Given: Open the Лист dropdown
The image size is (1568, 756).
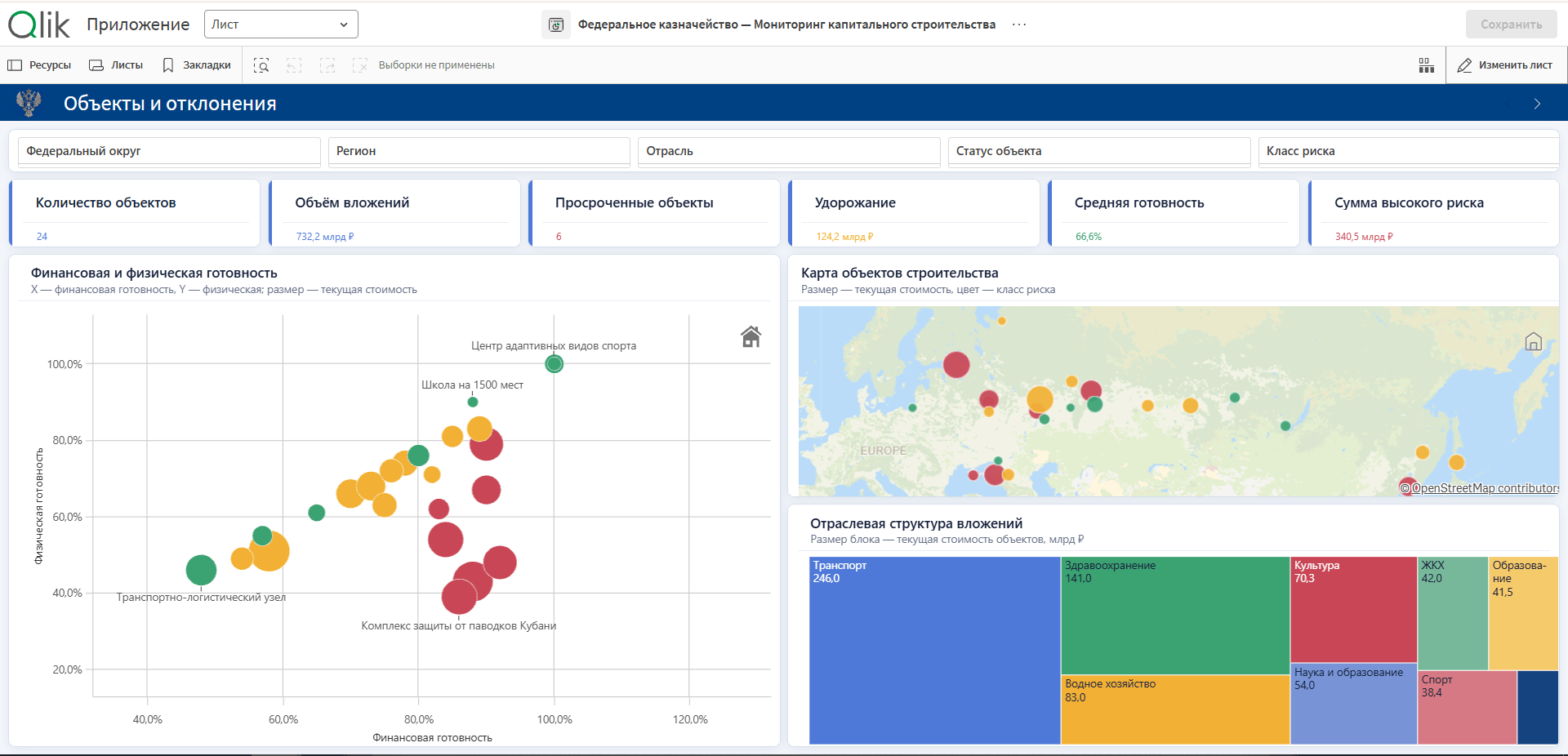Looking at the screenshot, I should 281,24.
